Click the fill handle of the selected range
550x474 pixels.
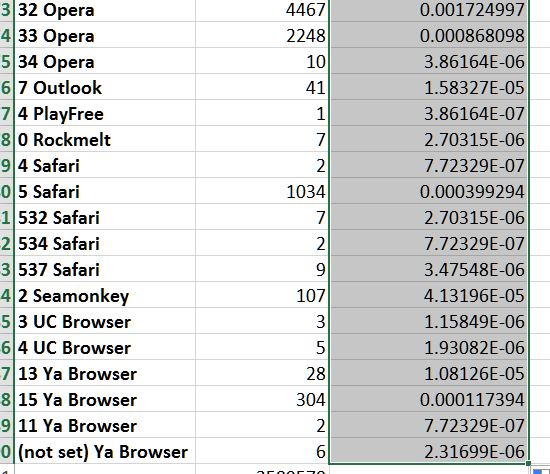[x=528, y=463]
